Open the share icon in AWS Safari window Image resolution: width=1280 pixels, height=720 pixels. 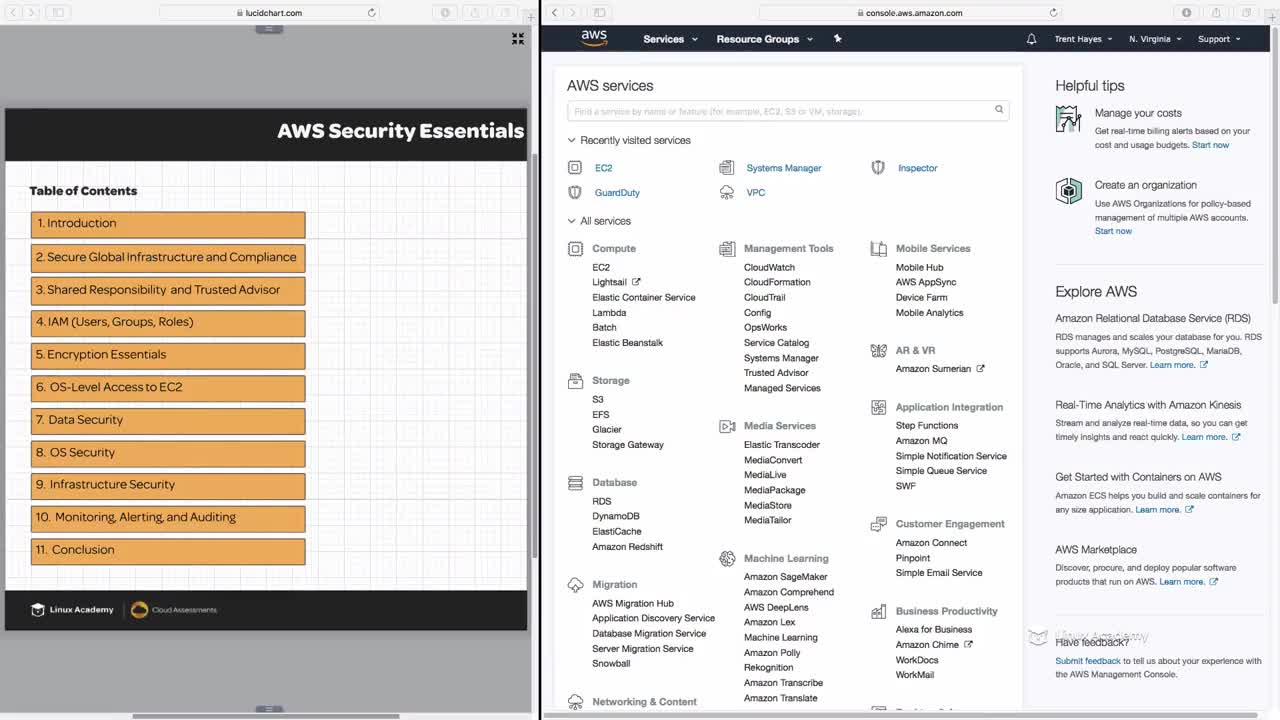(x=1217, y=13)
